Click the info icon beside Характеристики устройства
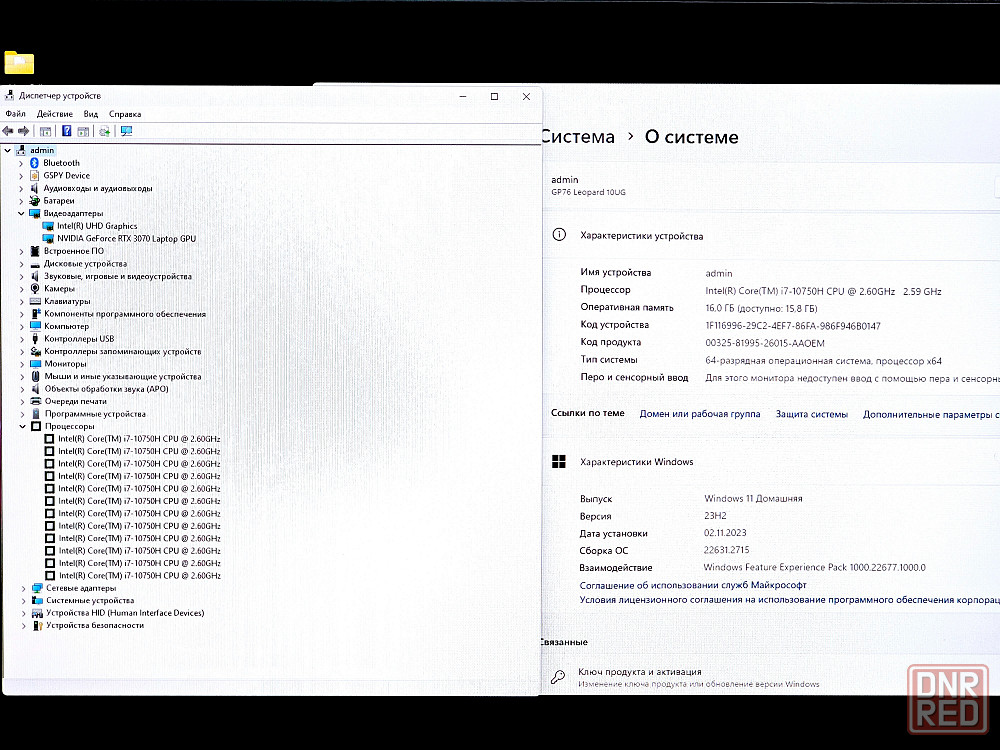The width and height of the screenshot is (1000, 750). 559,235
